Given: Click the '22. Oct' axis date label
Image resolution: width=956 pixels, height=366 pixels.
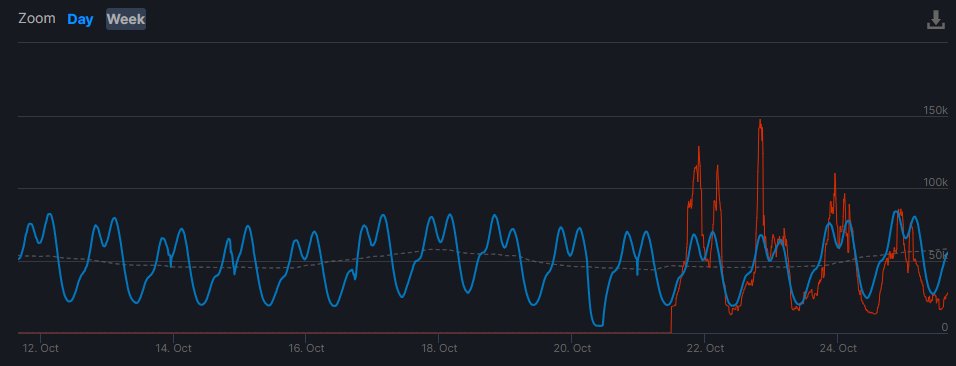Looking at the screenshot, I should tap(705, 348).
